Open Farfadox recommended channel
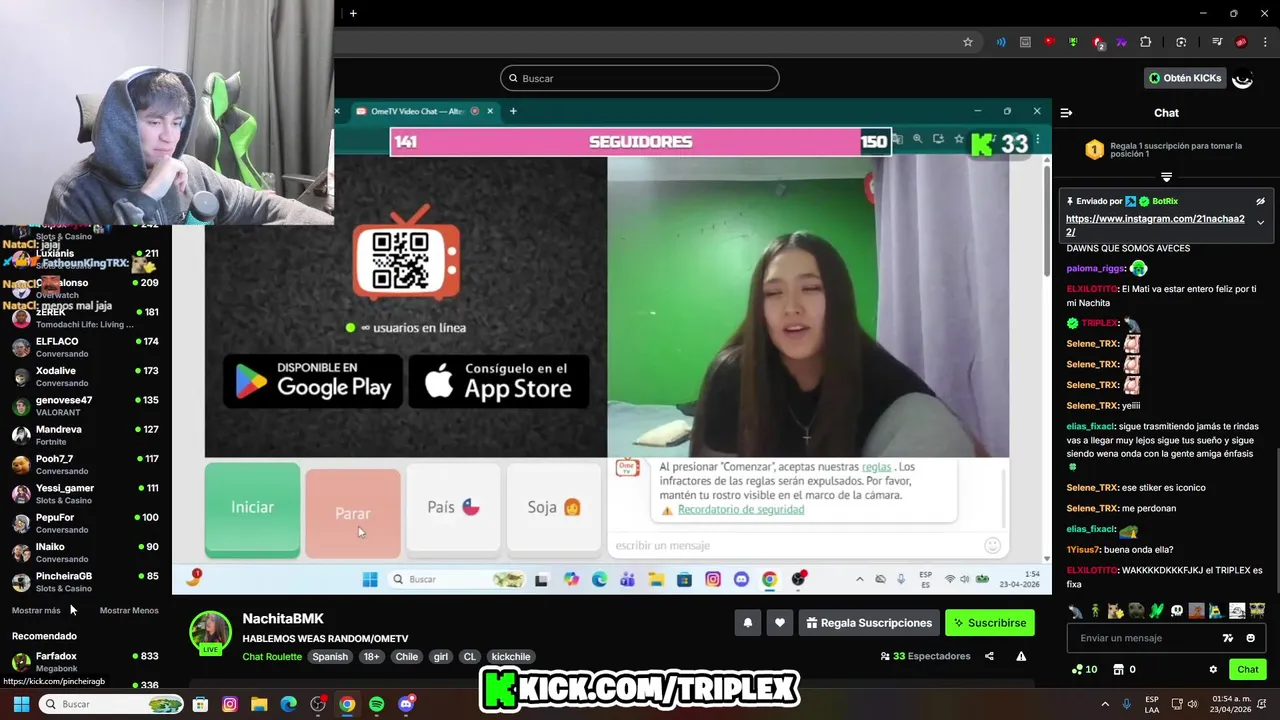This screenshot has height=720, width=1280. point(86,662)
